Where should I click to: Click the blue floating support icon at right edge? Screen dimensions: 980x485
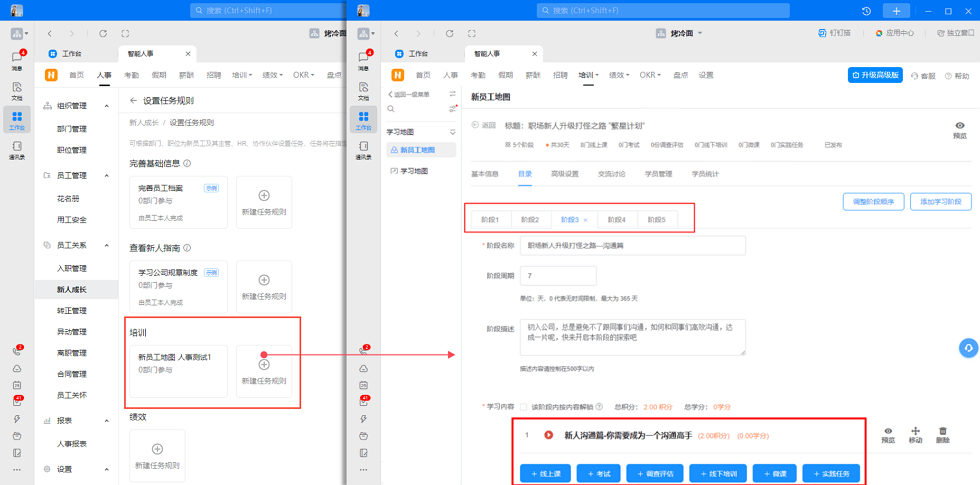coord(967,348)
